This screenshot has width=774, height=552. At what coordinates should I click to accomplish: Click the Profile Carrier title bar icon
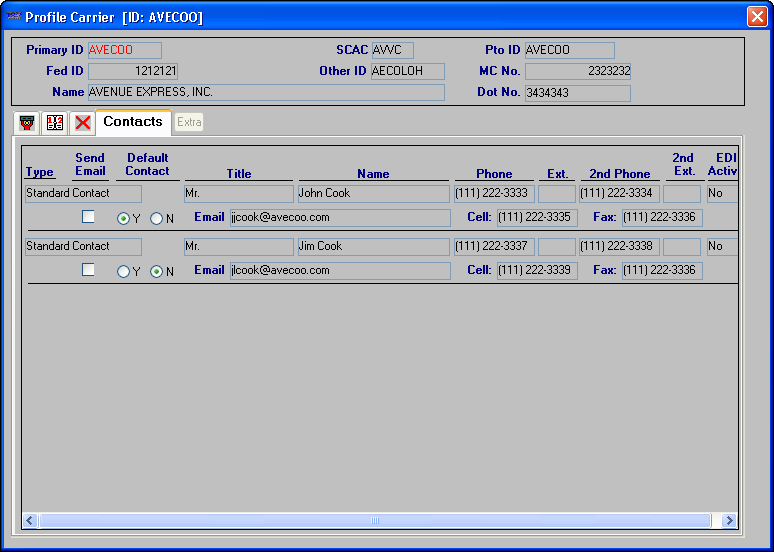[14, 17]
